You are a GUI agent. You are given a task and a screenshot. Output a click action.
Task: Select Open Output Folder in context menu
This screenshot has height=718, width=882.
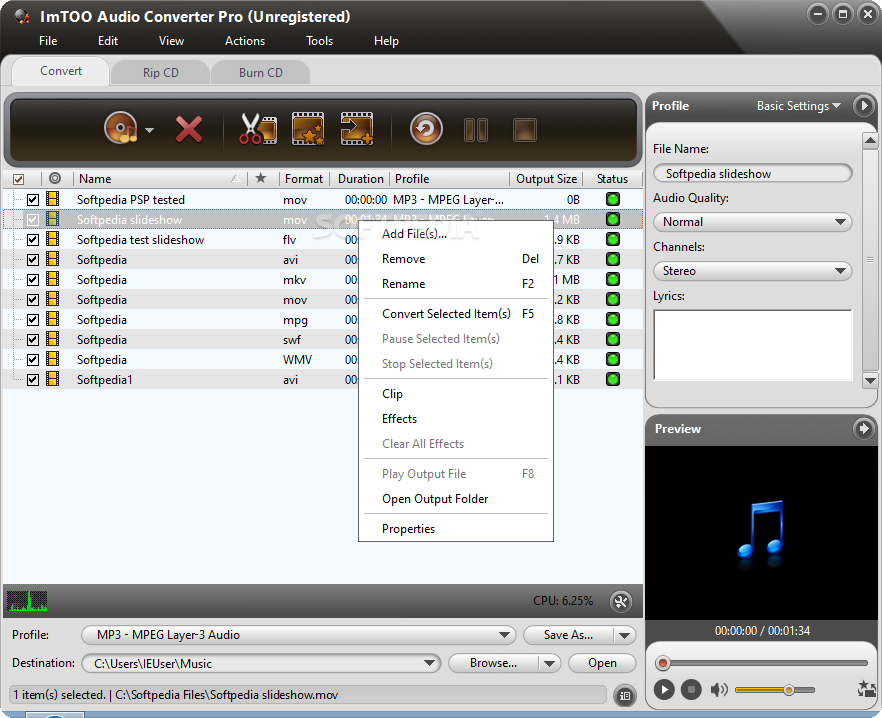pos(456,499)
